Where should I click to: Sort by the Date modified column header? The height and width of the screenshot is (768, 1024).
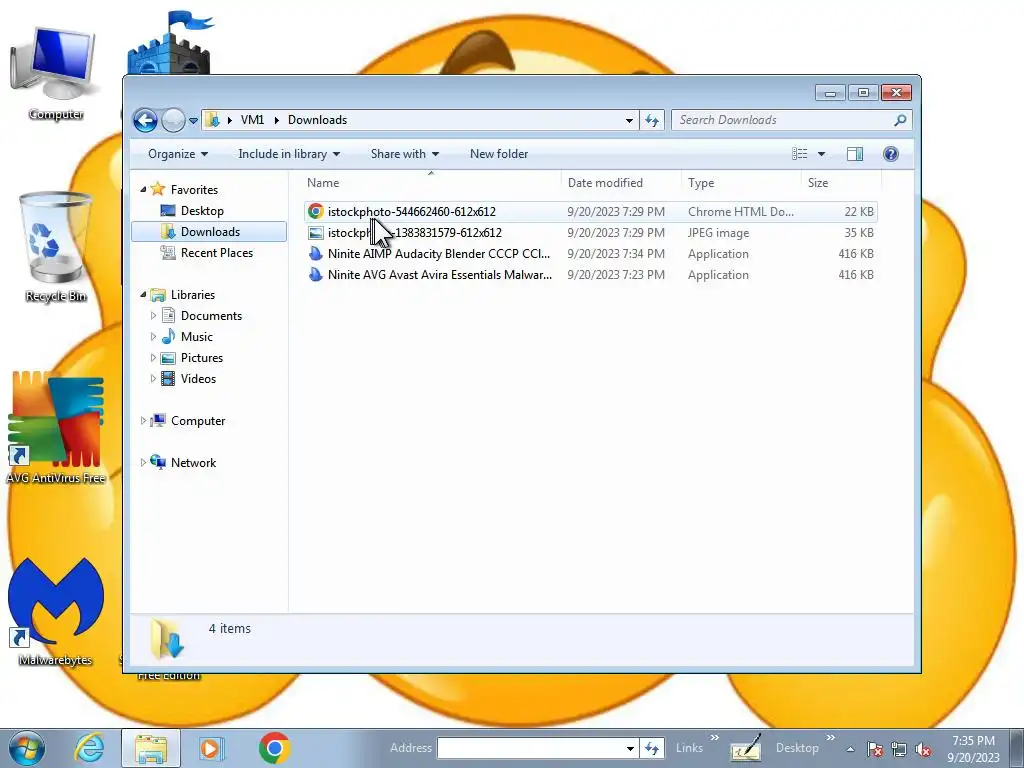click(621, 183)
